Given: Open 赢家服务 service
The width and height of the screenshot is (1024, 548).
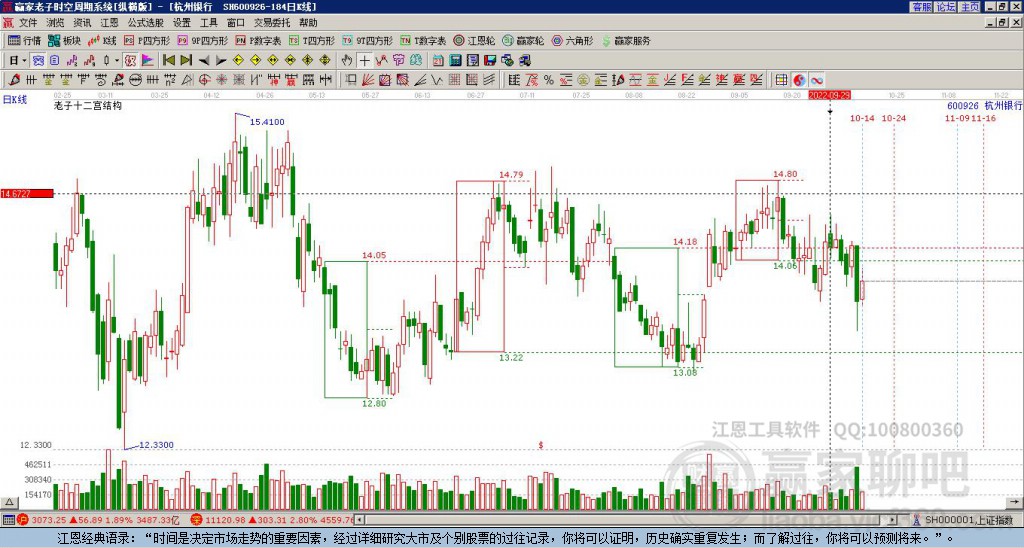Looking at the screenshot, I should pyautogui.click(x=626, y=40).
